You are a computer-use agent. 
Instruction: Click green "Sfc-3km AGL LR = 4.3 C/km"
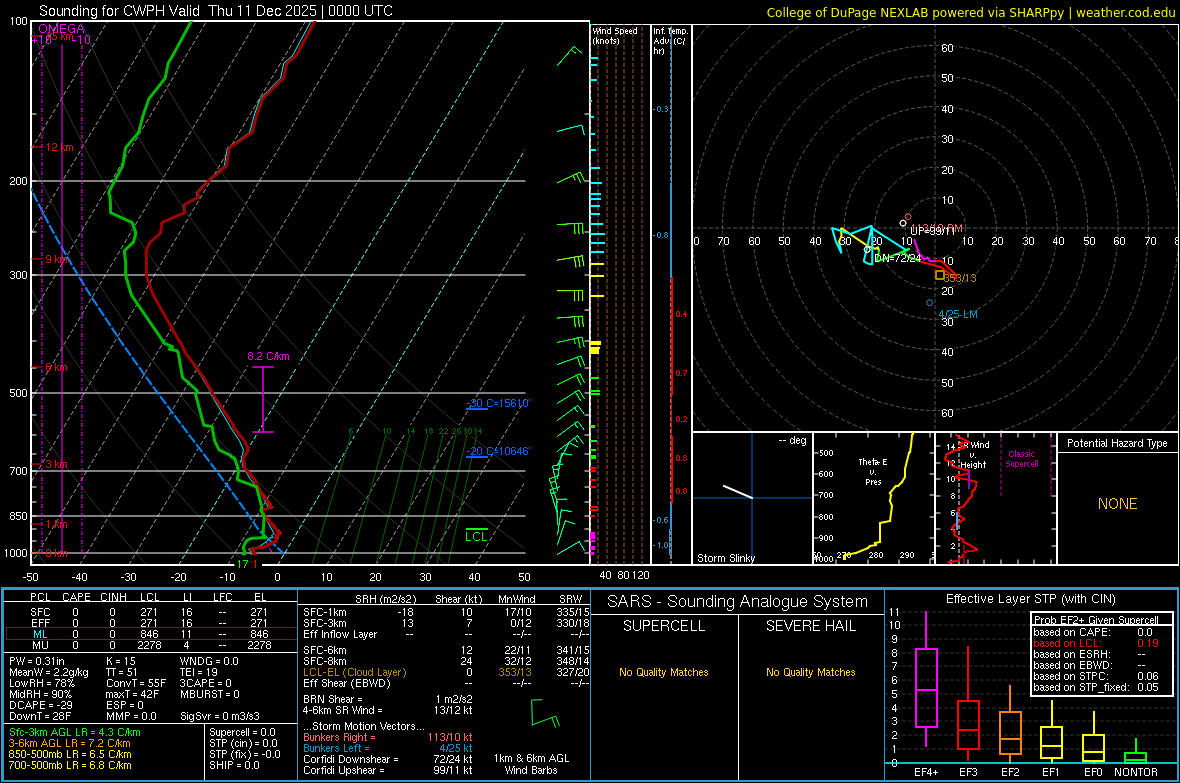click(x=75, y=732)
